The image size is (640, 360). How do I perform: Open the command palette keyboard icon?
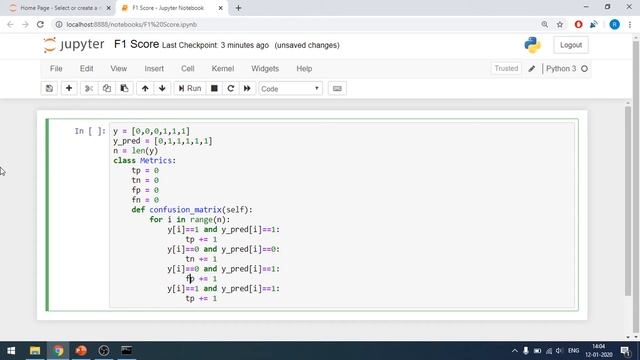pos(337,89)
